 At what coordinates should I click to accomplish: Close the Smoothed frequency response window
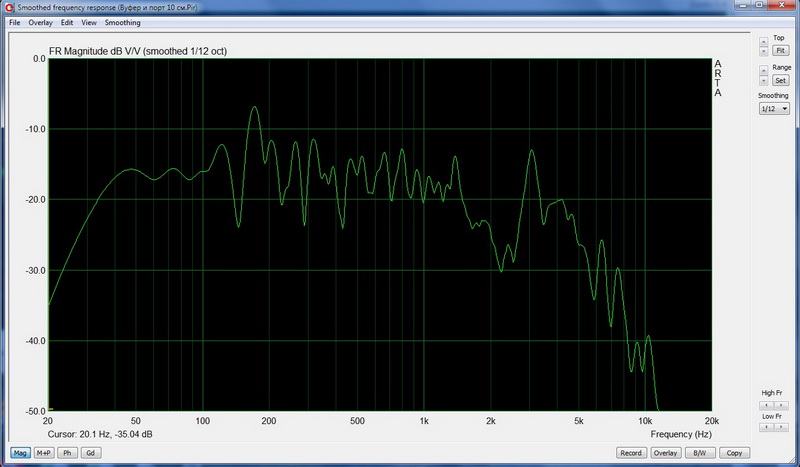click(782, 5)
